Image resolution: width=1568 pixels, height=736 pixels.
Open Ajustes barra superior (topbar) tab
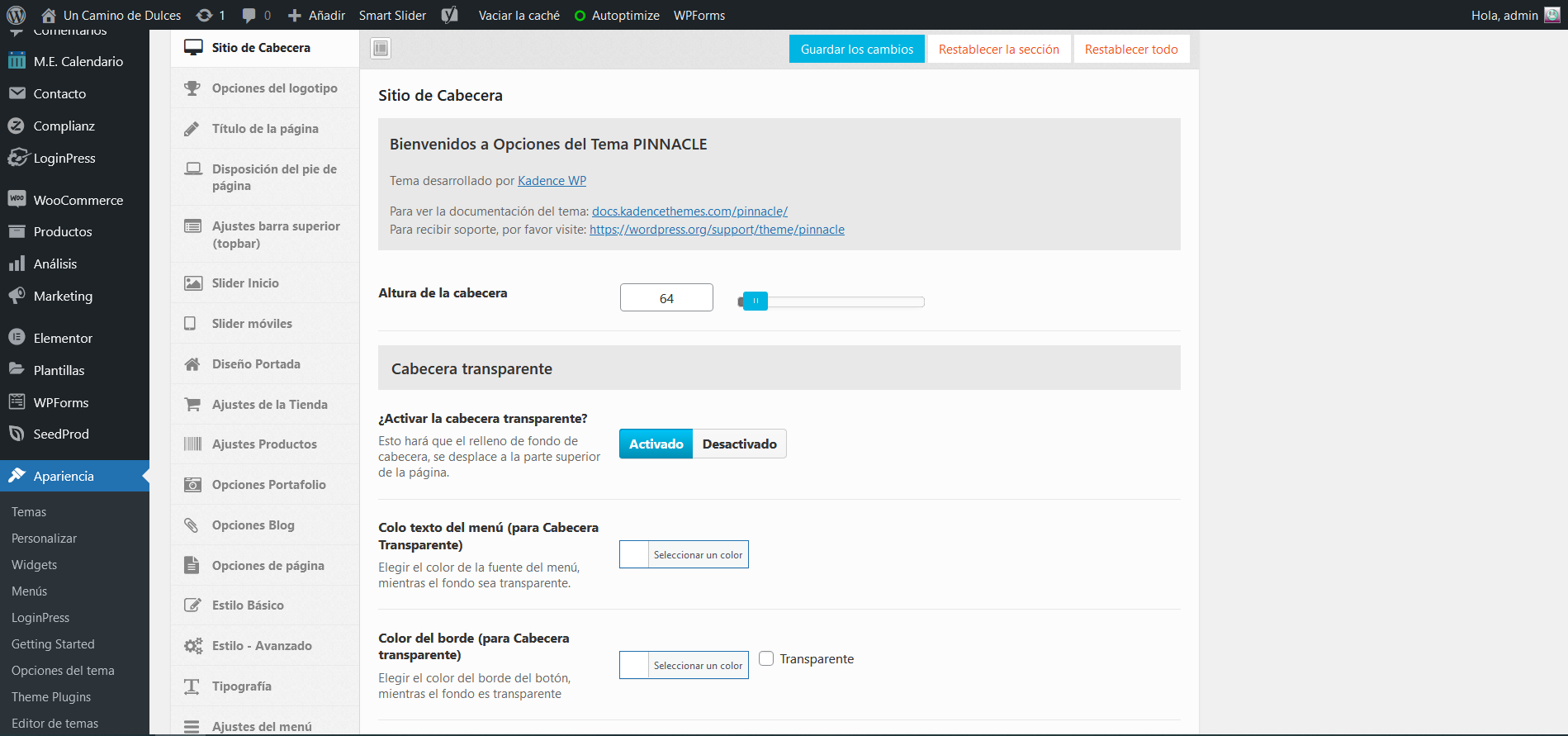265,235
